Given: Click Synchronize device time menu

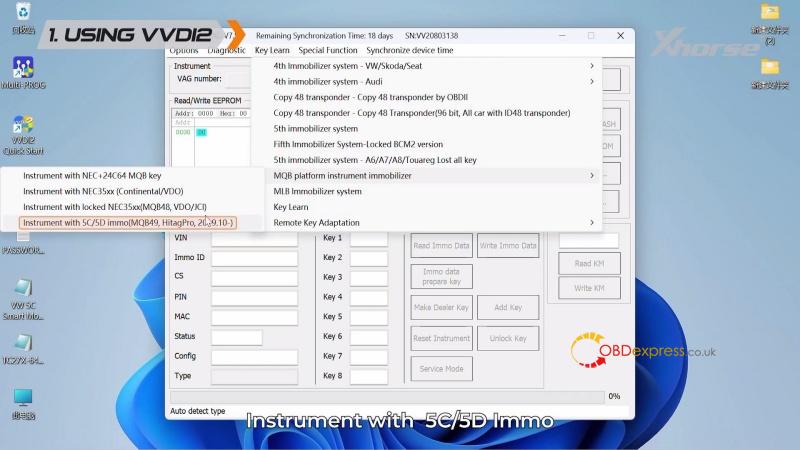Looking at the screenshot, I should (x=410, y=50).
